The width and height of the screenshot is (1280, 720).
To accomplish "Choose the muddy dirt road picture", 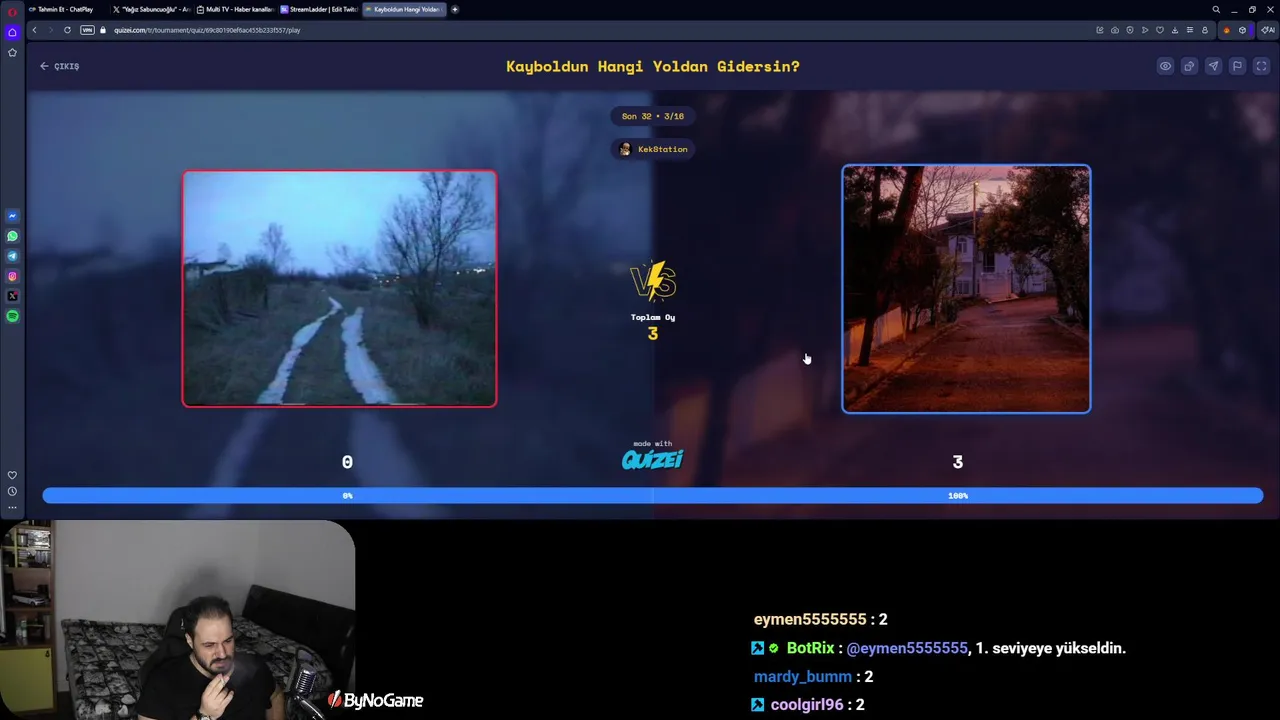I will [339, 289].
